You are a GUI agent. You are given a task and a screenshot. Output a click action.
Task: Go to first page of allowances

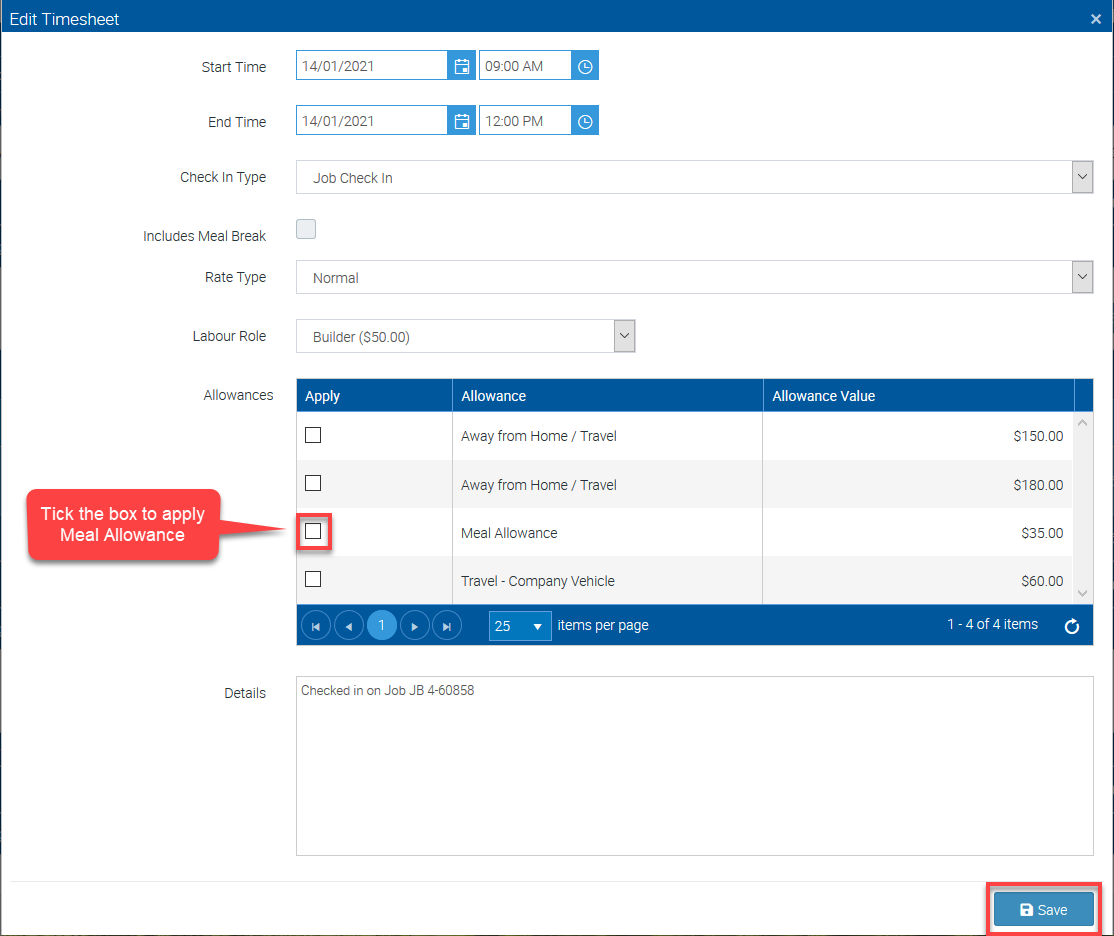[x=316, y=626]
